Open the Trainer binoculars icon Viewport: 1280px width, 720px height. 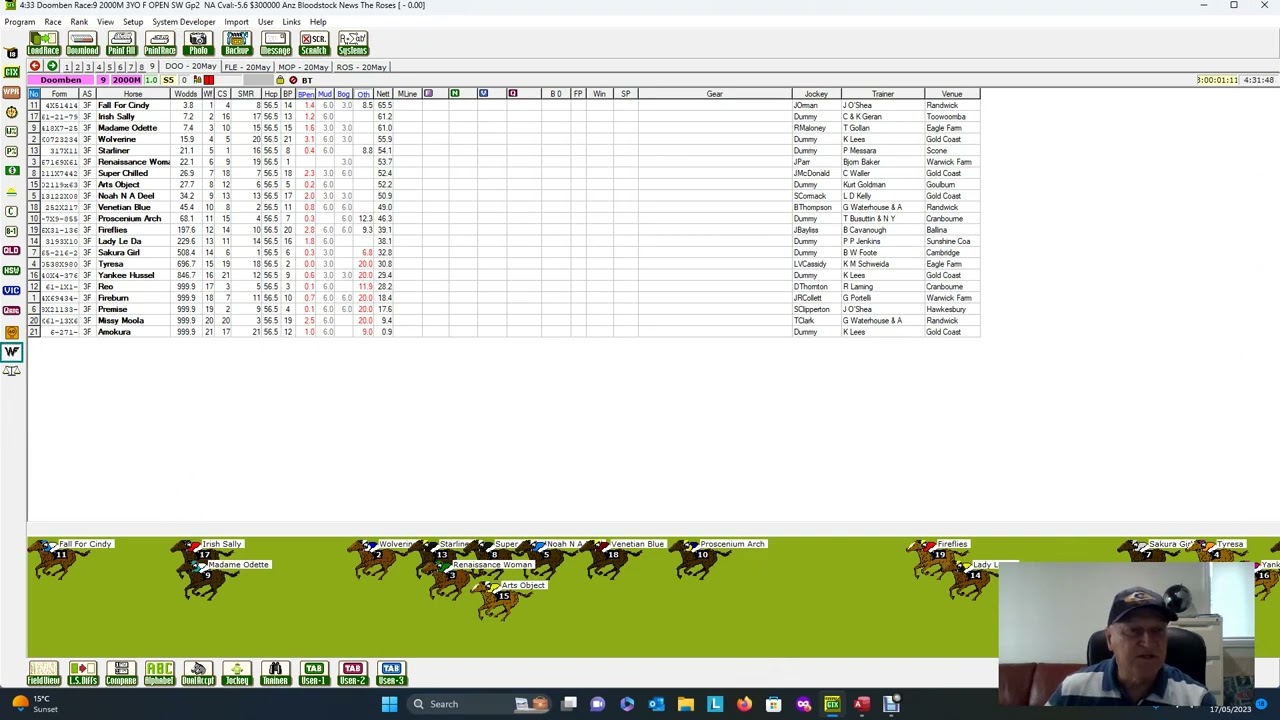275,673
